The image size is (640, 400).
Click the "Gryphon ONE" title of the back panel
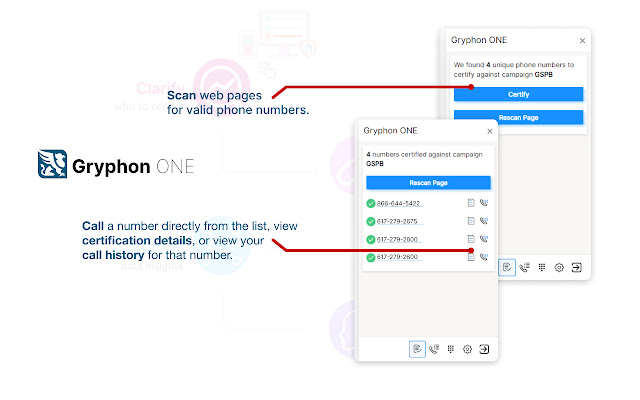(479, 40)
